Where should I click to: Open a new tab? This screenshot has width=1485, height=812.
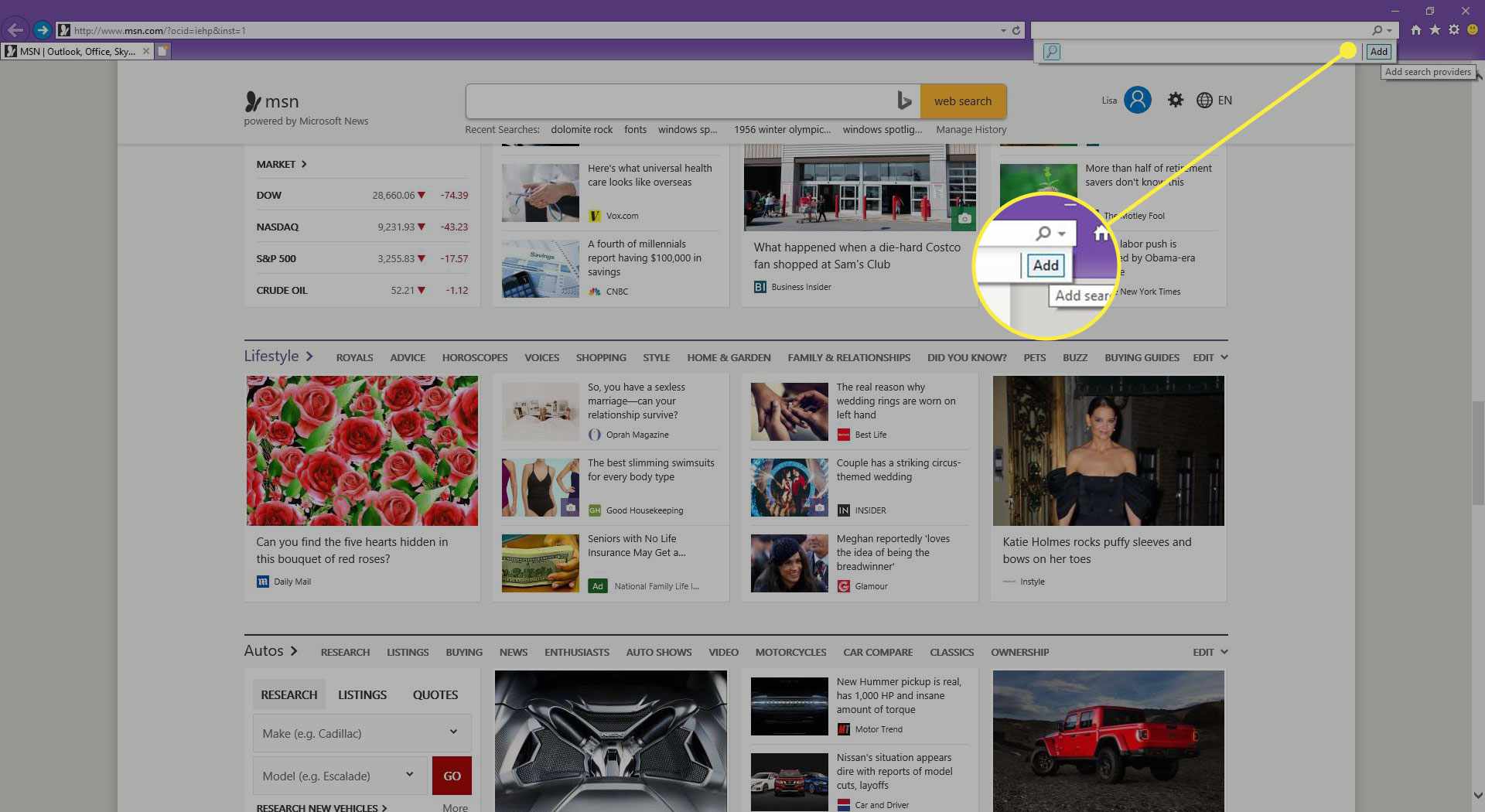pyautogui.click(x=162, y=51)
